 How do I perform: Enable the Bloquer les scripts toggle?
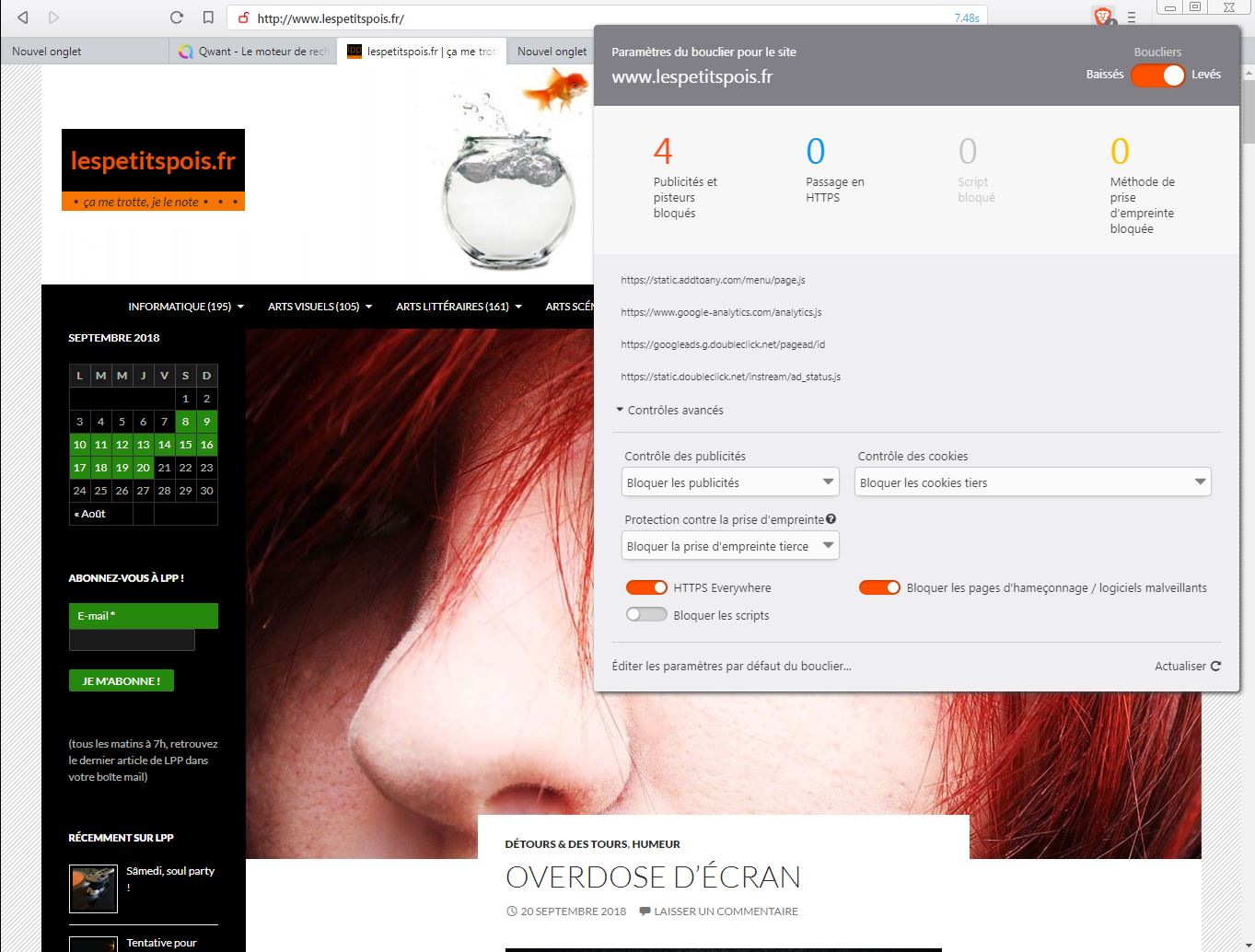click(646, 615)
